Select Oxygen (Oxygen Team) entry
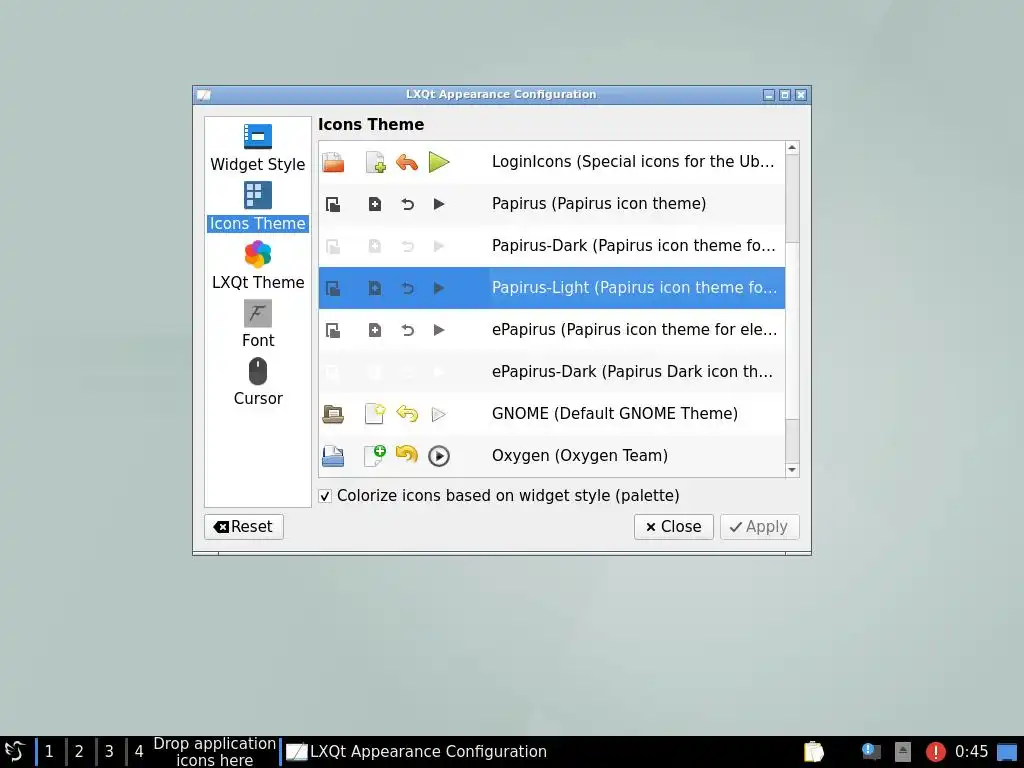1024x768 pixels. pos(551,456)
